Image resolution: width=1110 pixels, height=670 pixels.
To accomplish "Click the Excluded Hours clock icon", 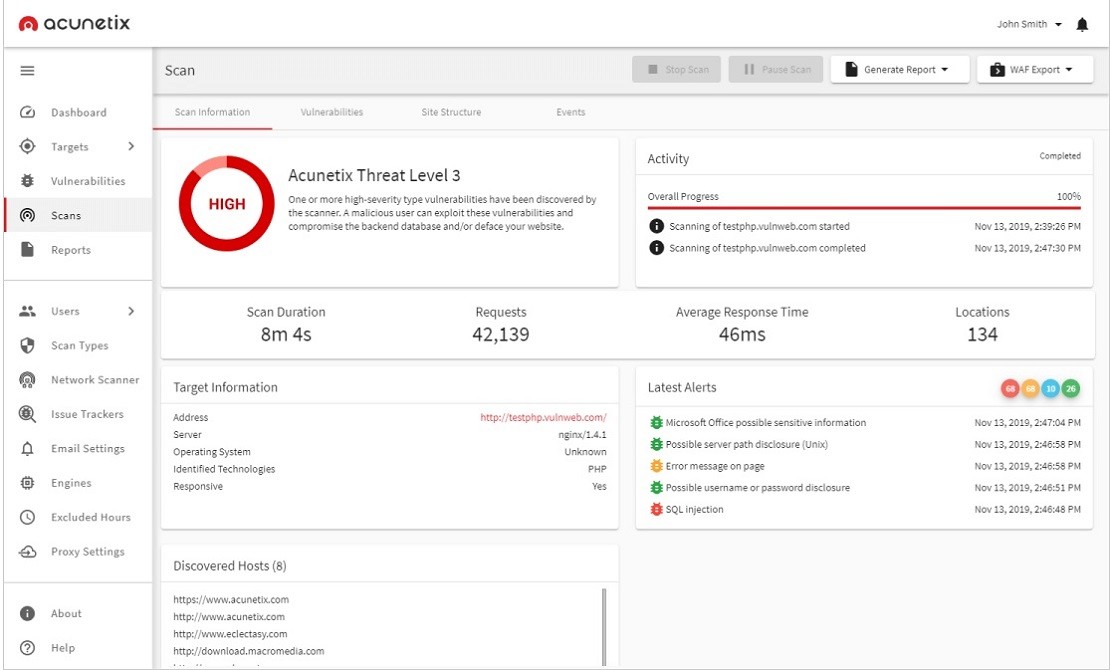I will pyautogui.click(x=28, y=518).
